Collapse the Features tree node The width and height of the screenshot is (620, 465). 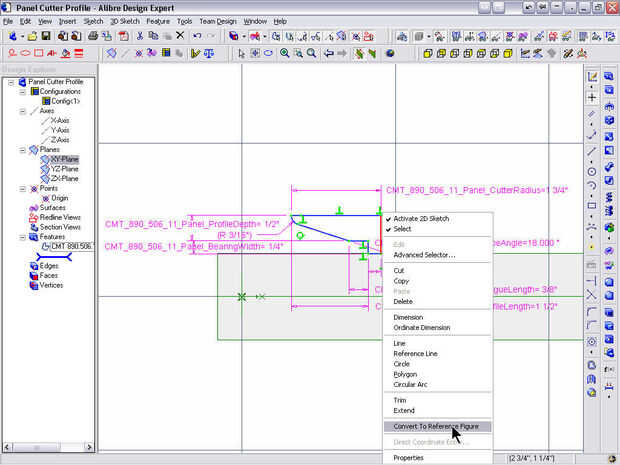coord(21,236)
